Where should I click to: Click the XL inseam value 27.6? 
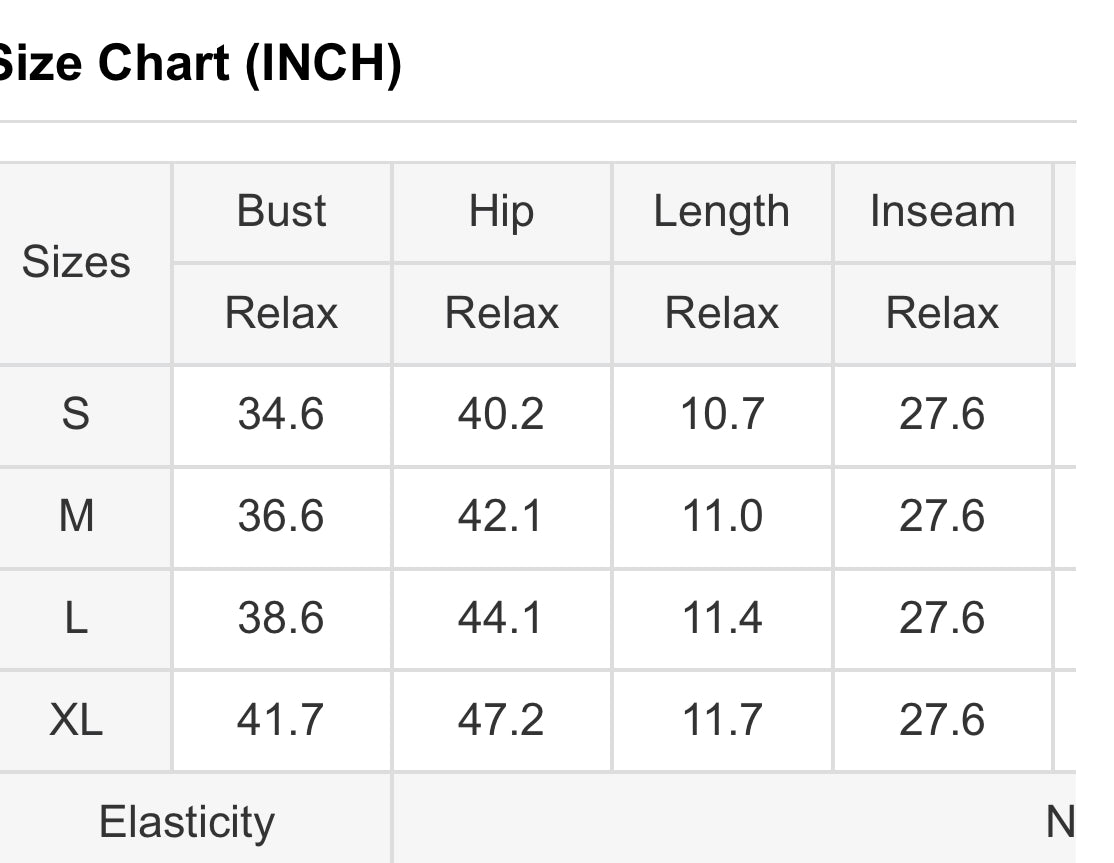[x=942, y=720]
